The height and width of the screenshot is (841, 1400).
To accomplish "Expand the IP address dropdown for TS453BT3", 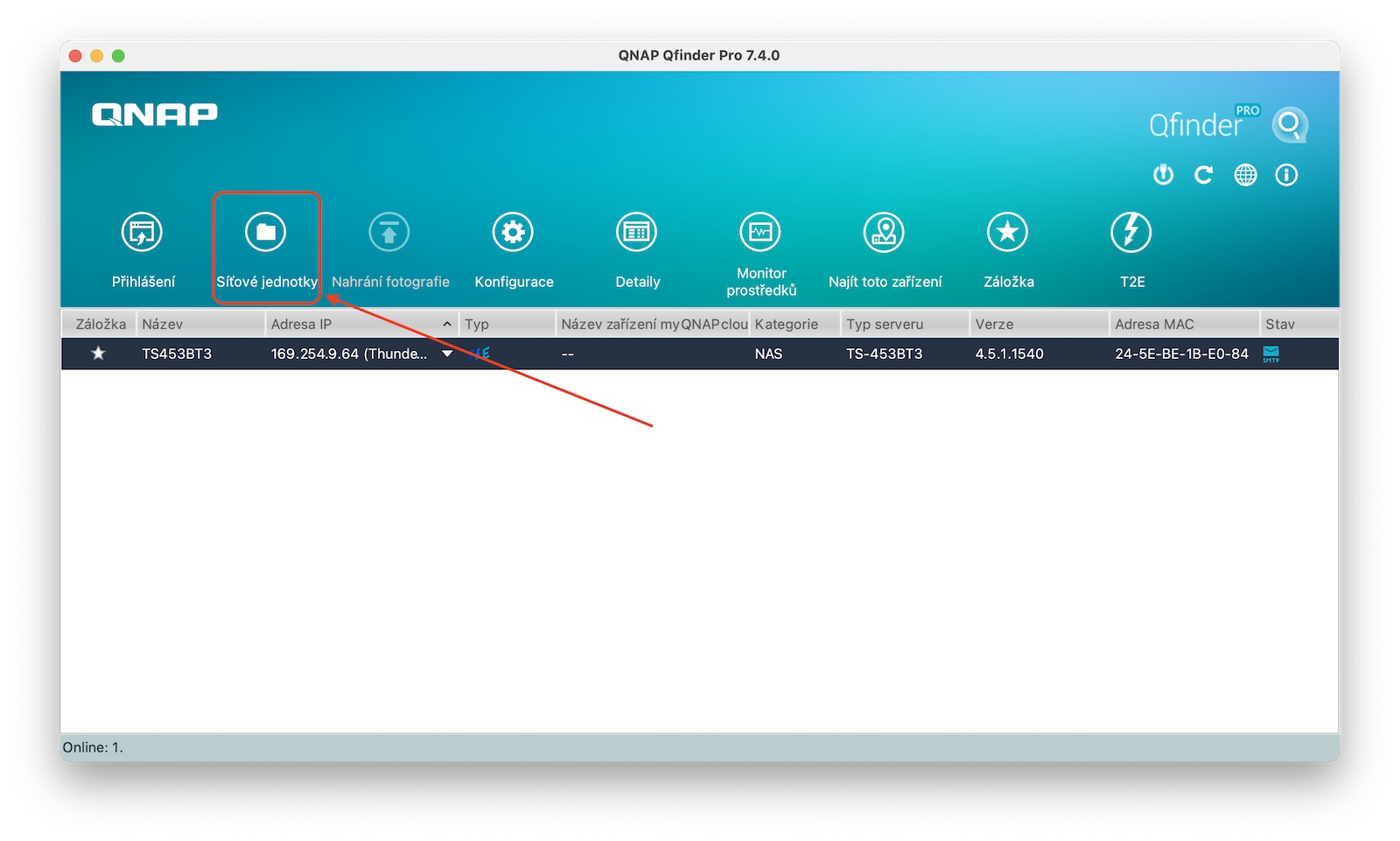I will tap(447, 354).
